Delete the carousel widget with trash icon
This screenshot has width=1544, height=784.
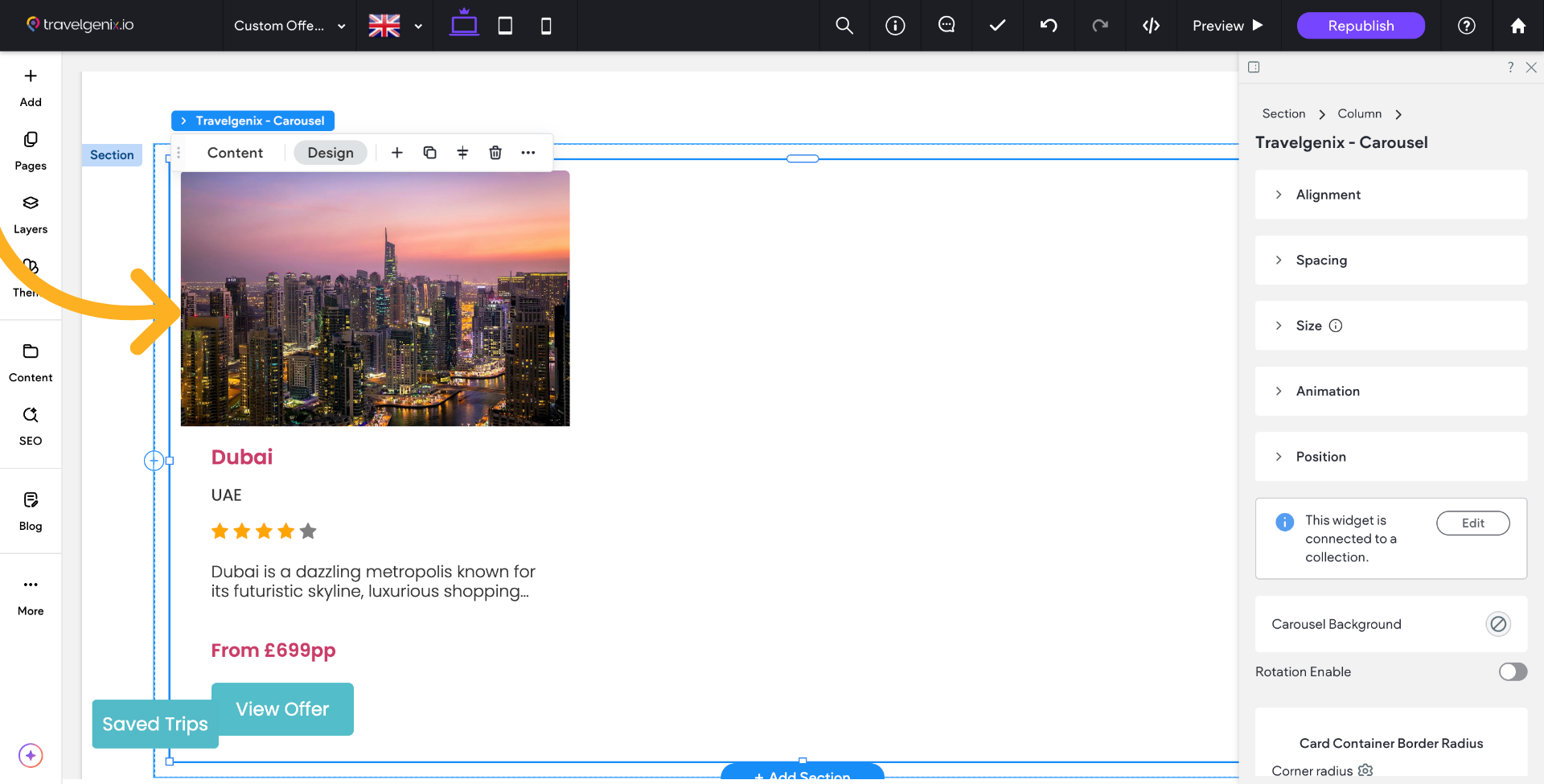tap(495, 153)
